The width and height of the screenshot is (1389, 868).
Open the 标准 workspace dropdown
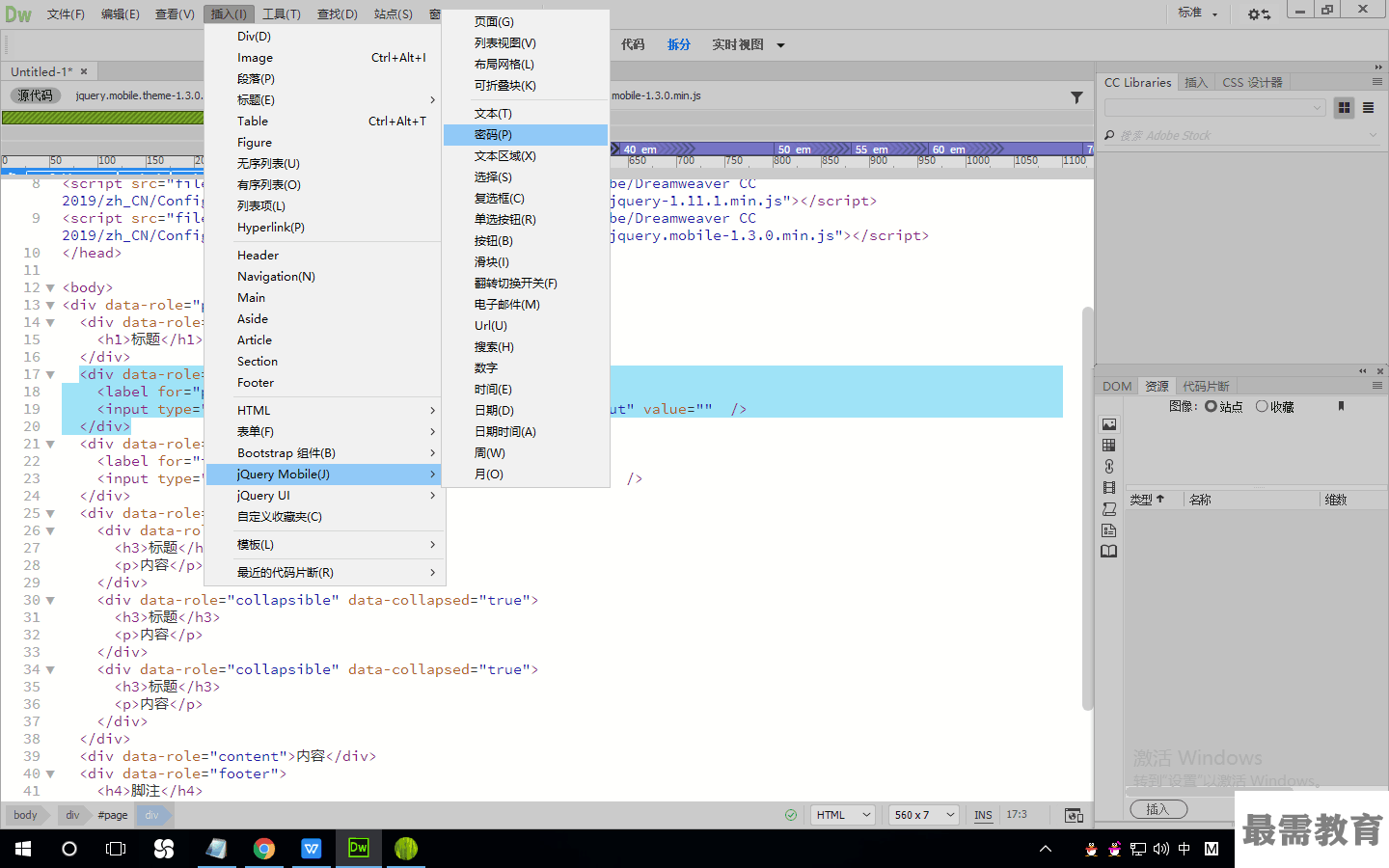click(x=1197, y=14)
